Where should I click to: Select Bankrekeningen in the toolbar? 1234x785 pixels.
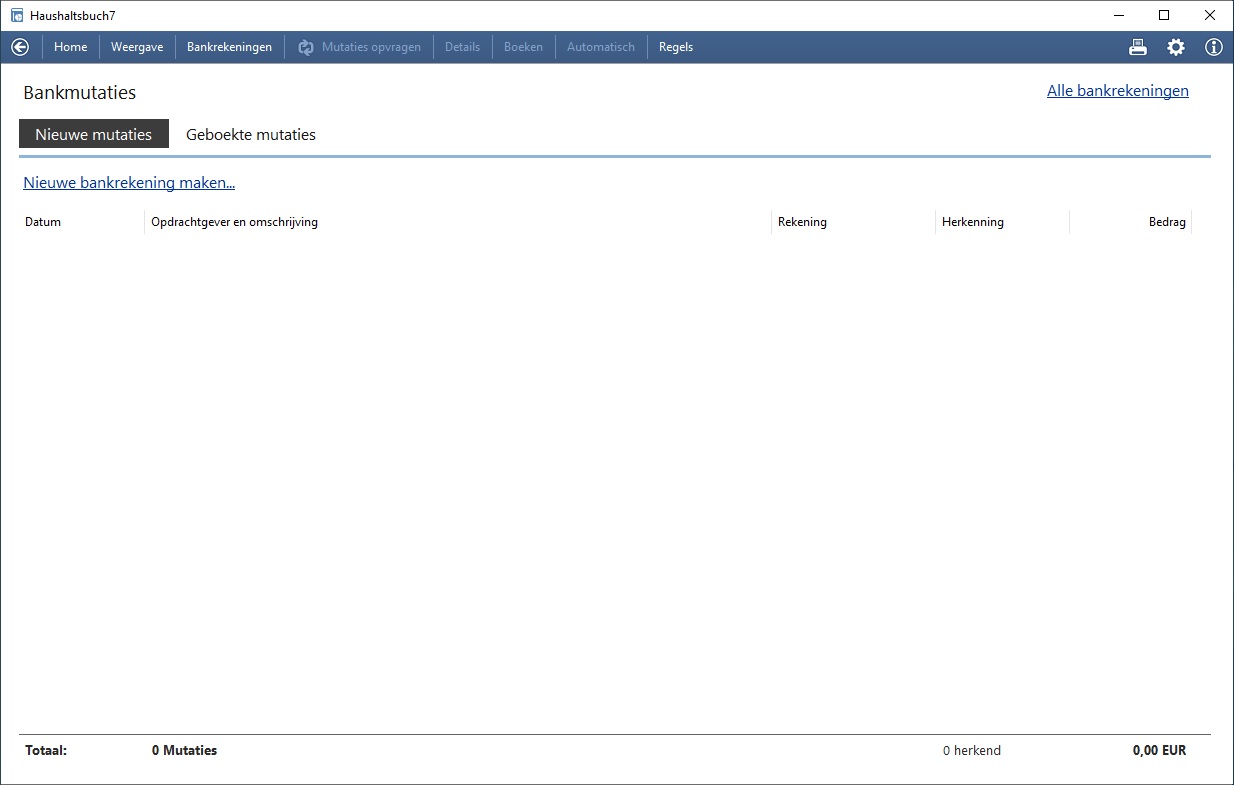point(229,47)
